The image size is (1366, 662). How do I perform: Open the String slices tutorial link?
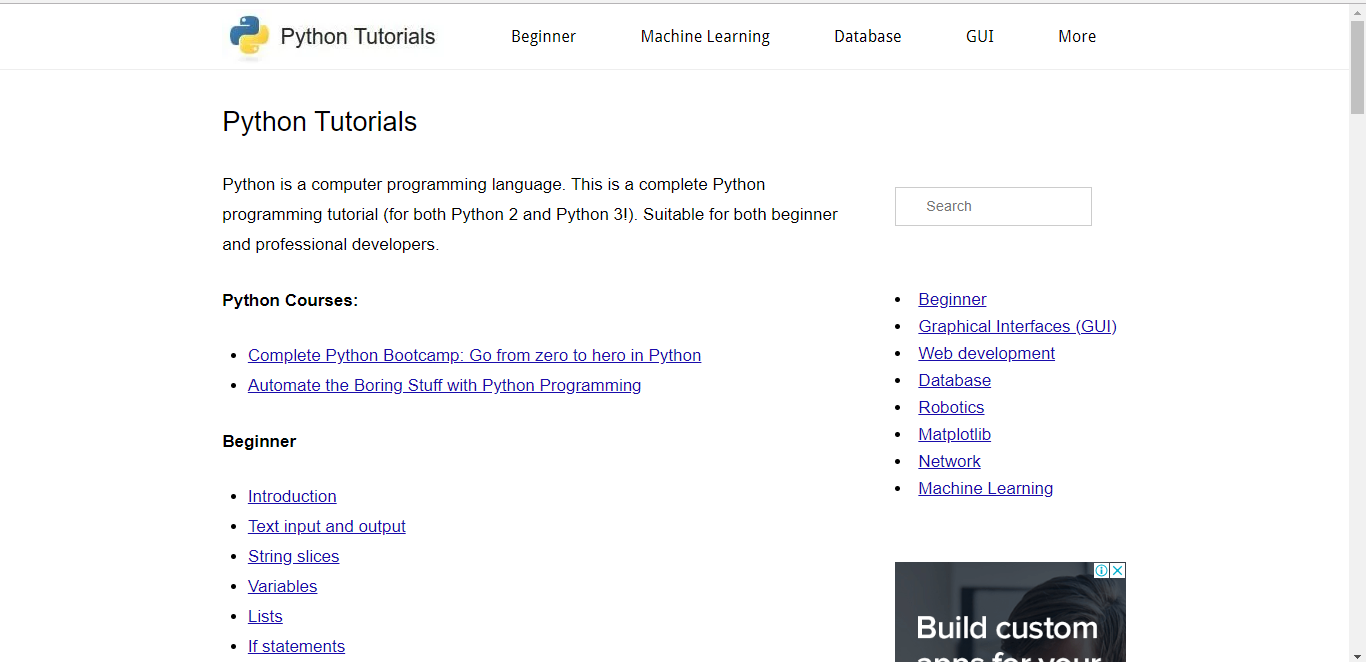pos(293,556)
